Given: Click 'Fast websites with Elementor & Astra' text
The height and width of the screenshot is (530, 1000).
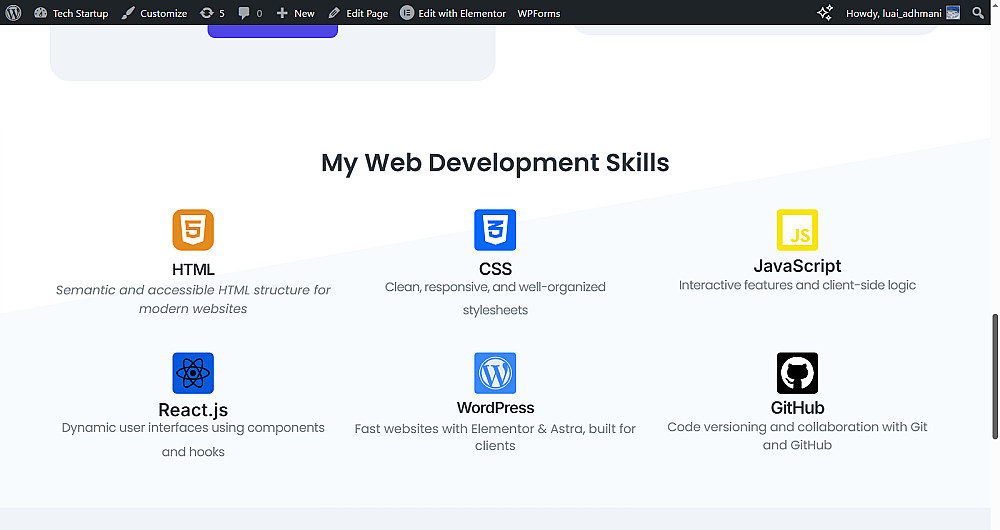Looking at the screenshot, I should click(x=495, y=437).
